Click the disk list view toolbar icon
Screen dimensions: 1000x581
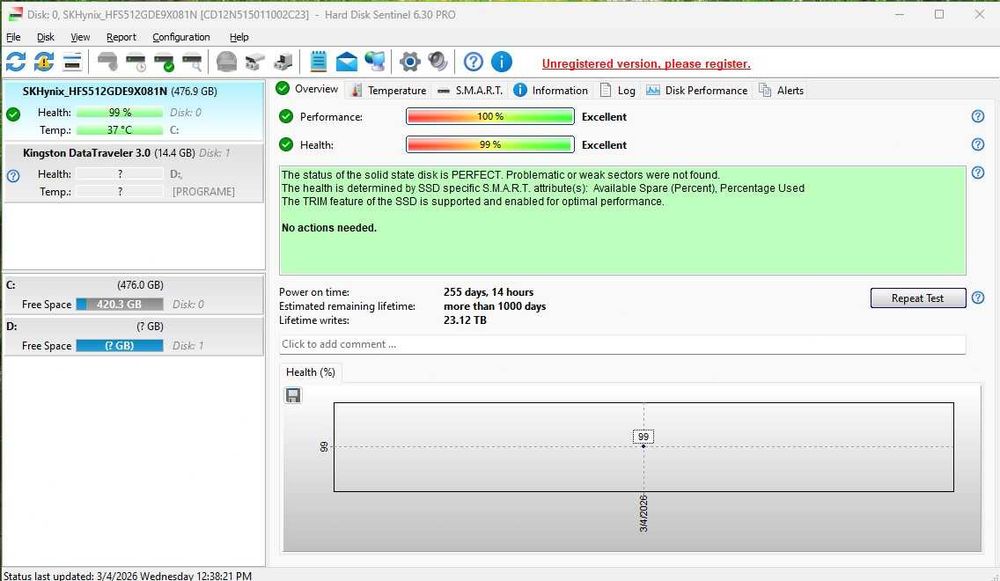point(73,62)
